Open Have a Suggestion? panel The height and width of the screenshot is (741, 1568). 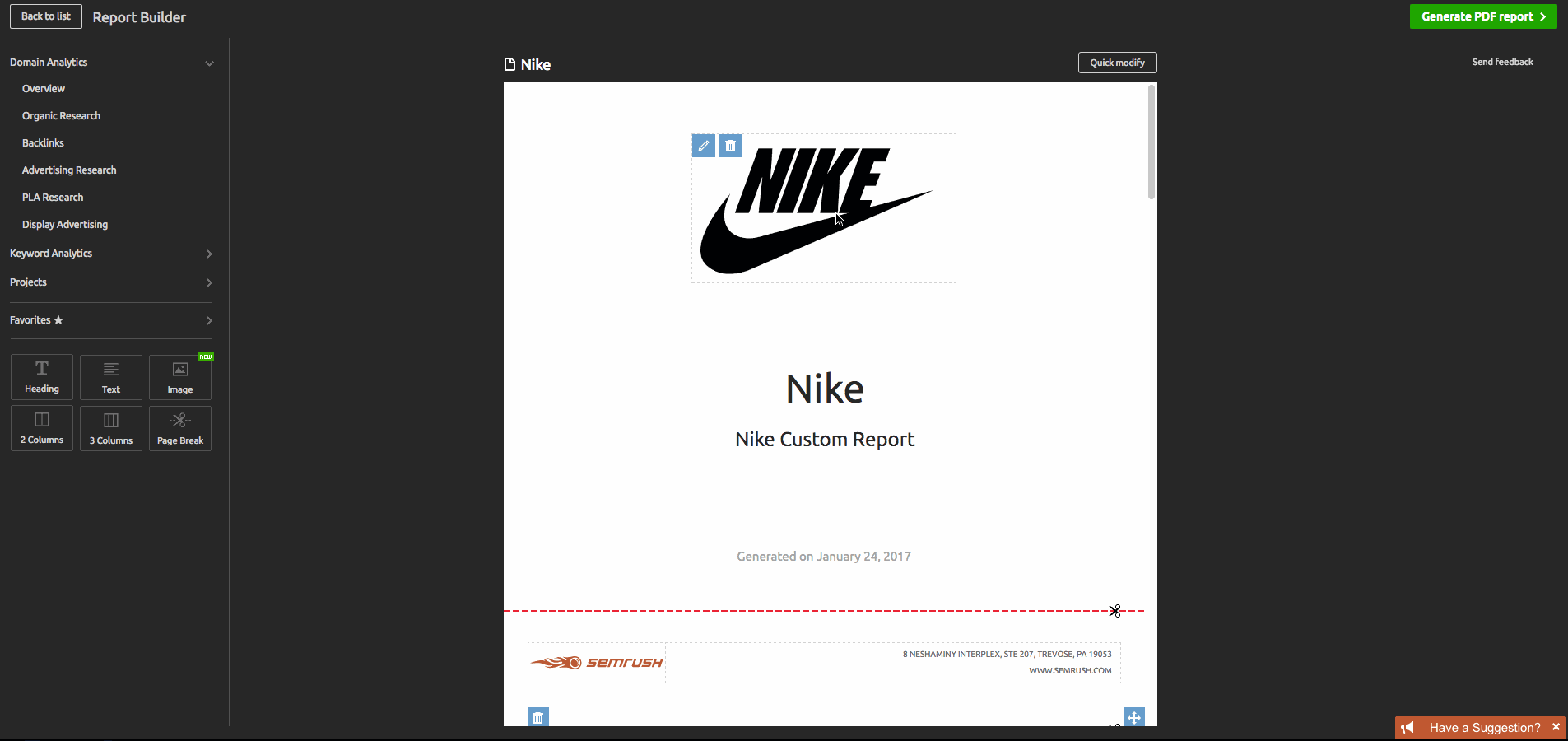1485,728
